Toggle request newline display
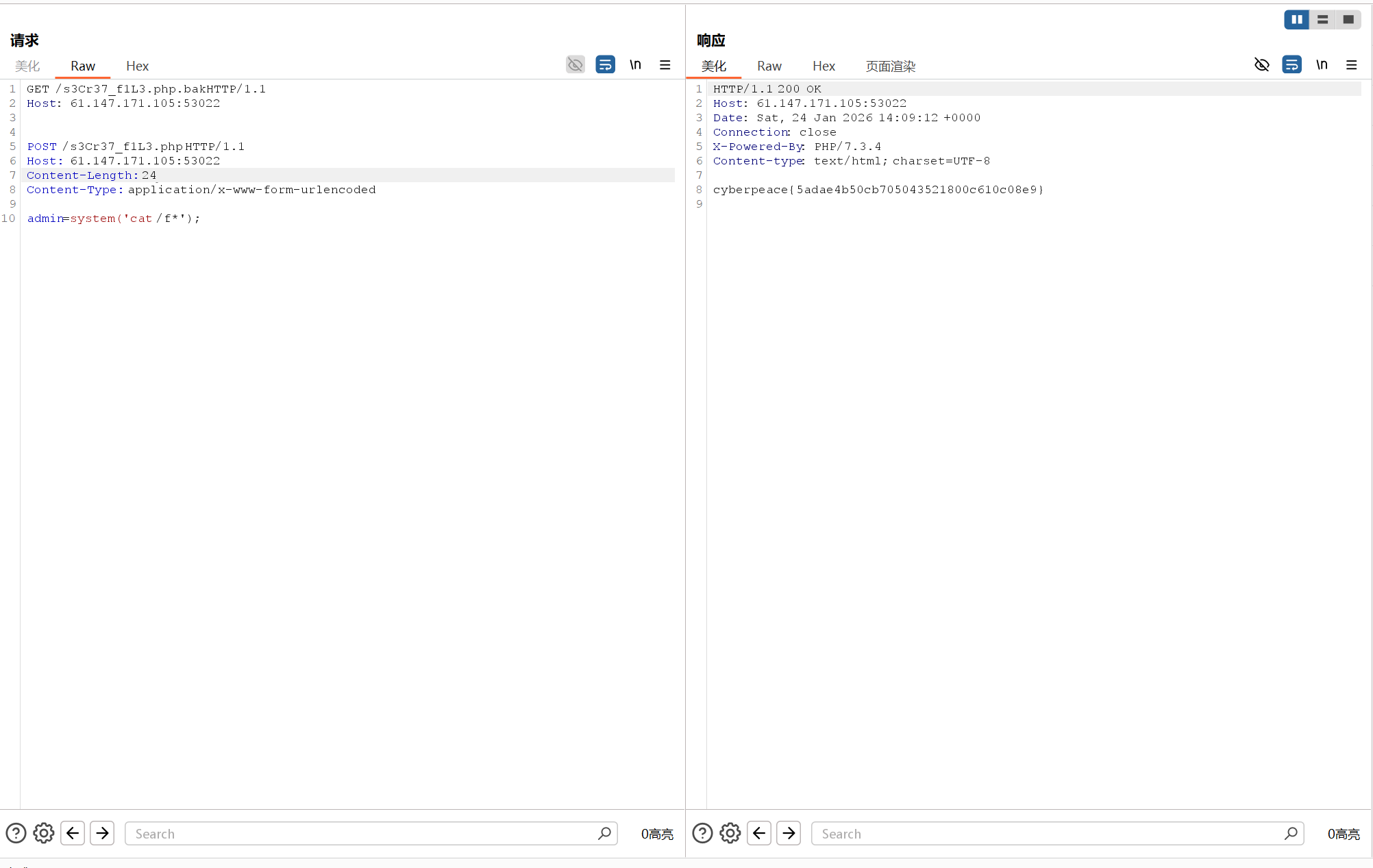This screenshot has width=1373, height=868. (x=635, y=64)
